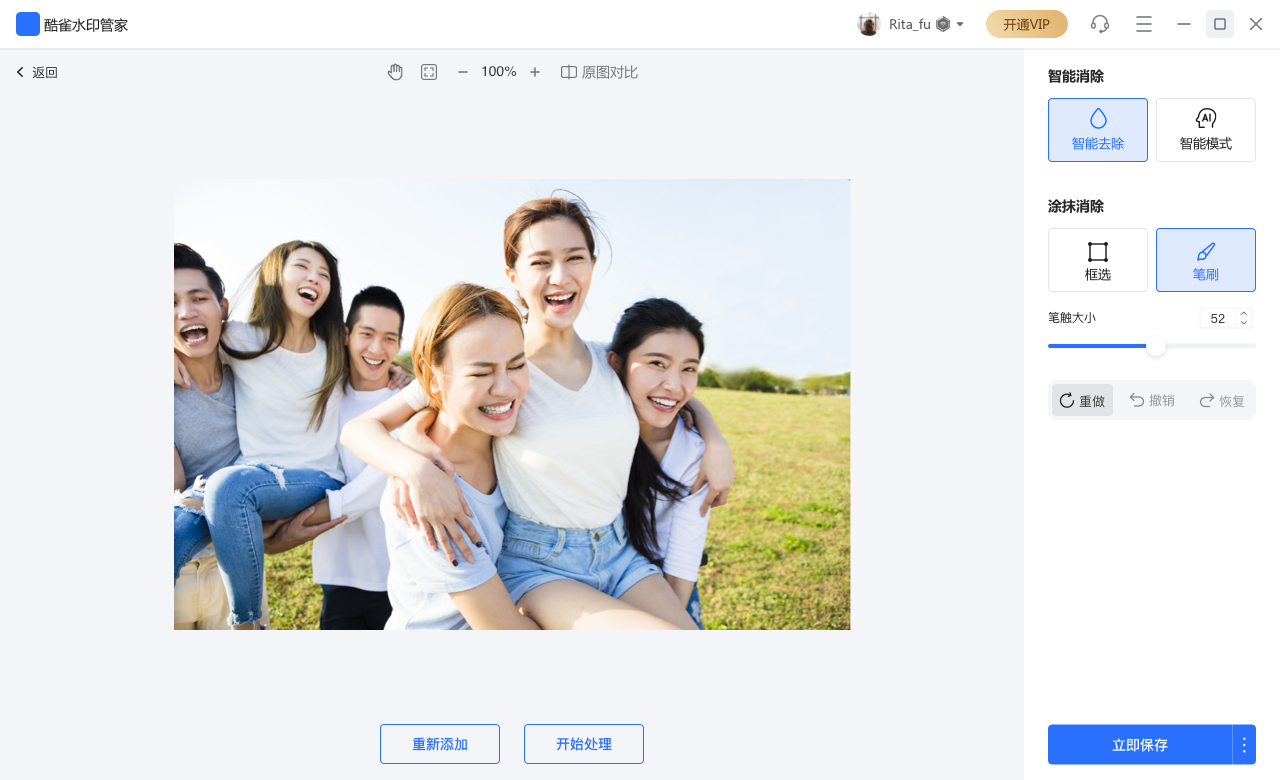This screenshot has width=1280, height=780.
Task: Switch to 智能模式 AI mode
Action: tap(1205, 130)
